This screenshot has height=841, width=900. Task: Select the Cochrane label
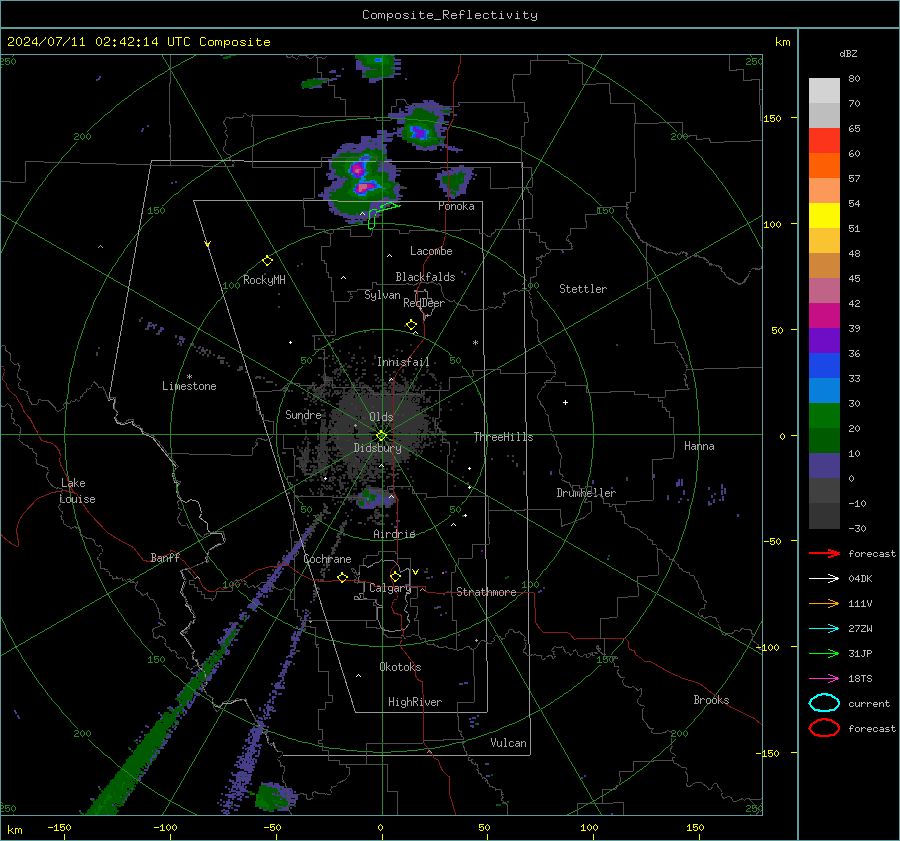coord(327,559)
